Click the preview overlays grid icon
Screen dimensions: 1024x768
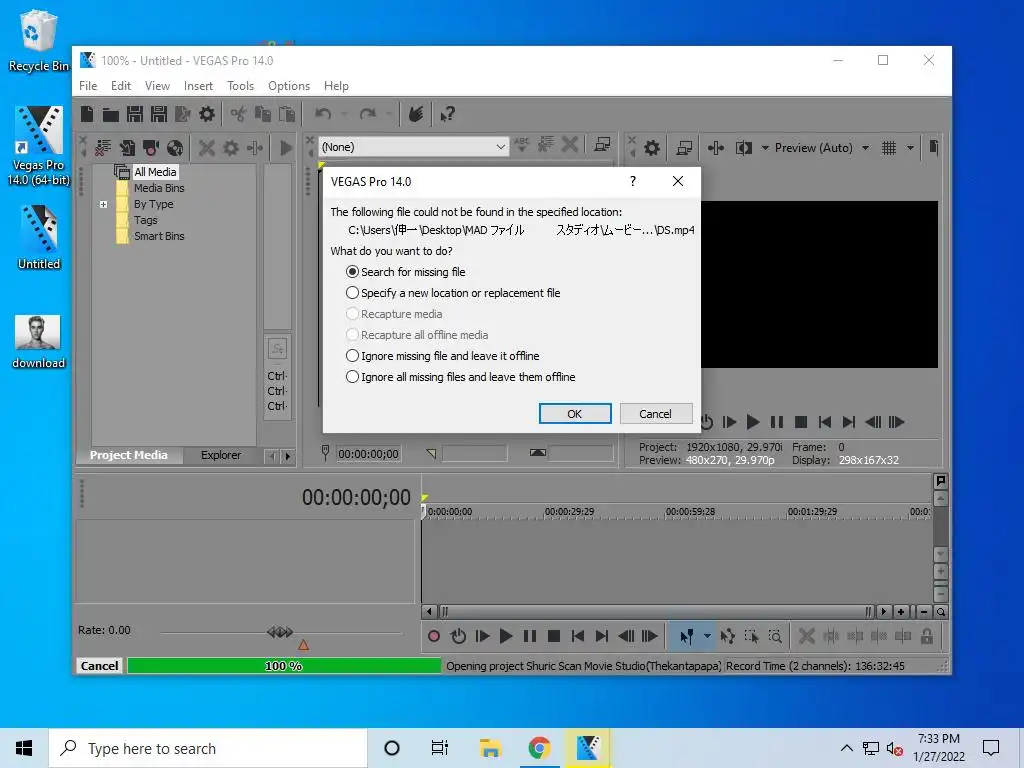[888, 148]
